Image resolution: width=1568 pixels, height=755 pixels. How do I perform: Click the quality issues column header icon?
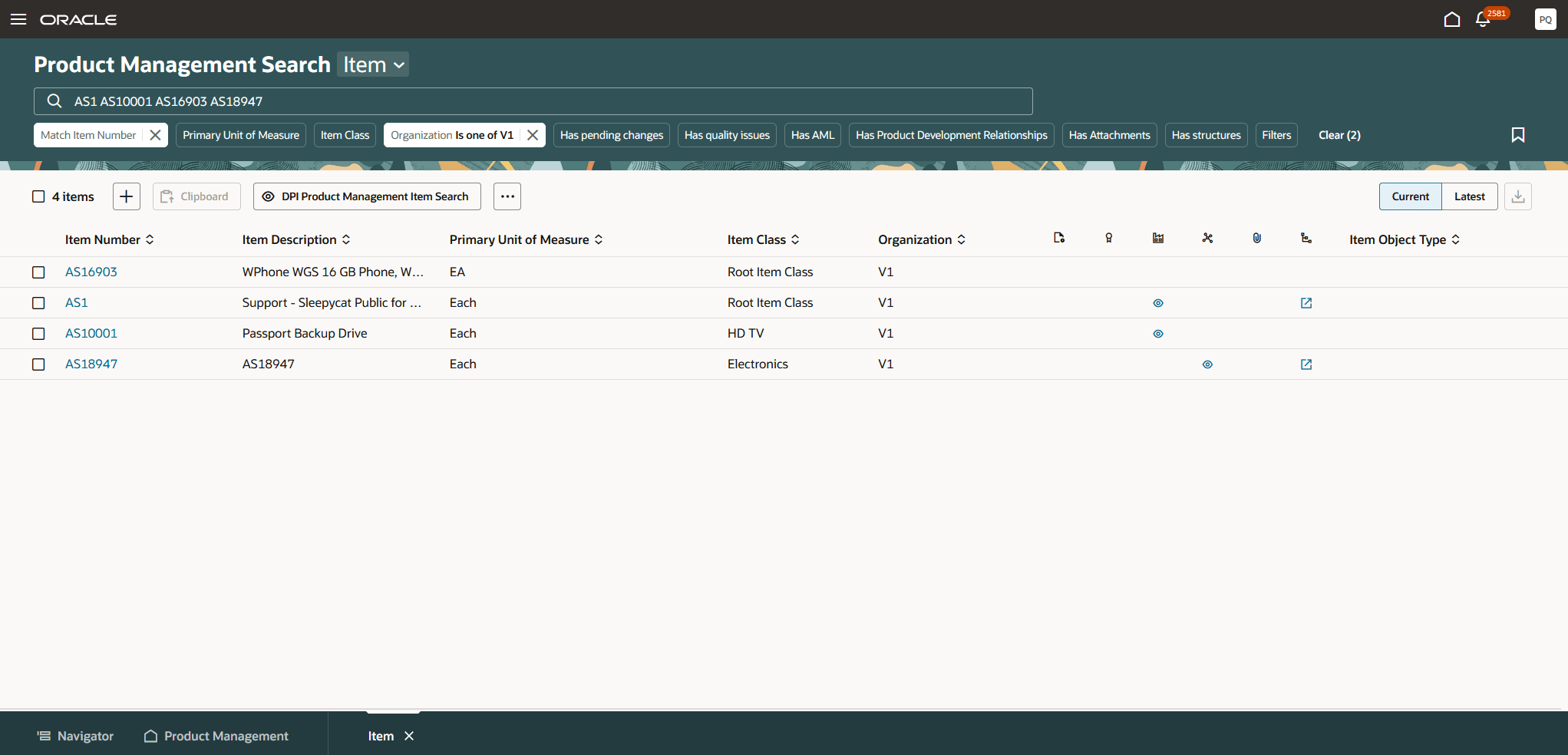click(1108, 239)
